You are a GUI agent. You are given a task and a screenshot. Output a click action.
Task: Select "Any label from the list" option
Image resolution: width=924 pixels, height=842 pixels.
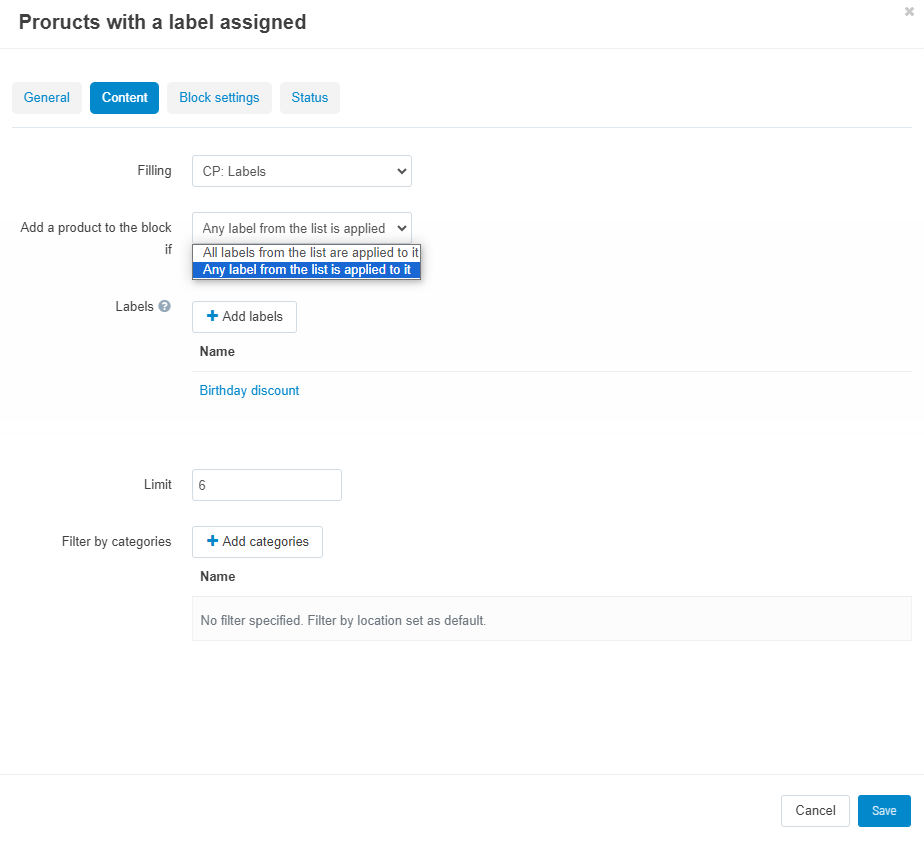pyautogui.click(x=306, y=270)
